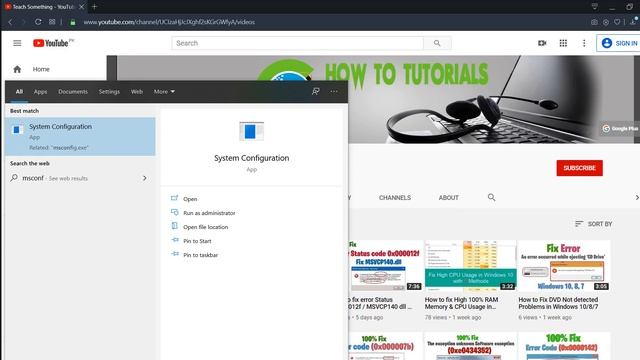Click the Google Plus banner link
This screenshot has width=640, height=360.
[620, 129]
